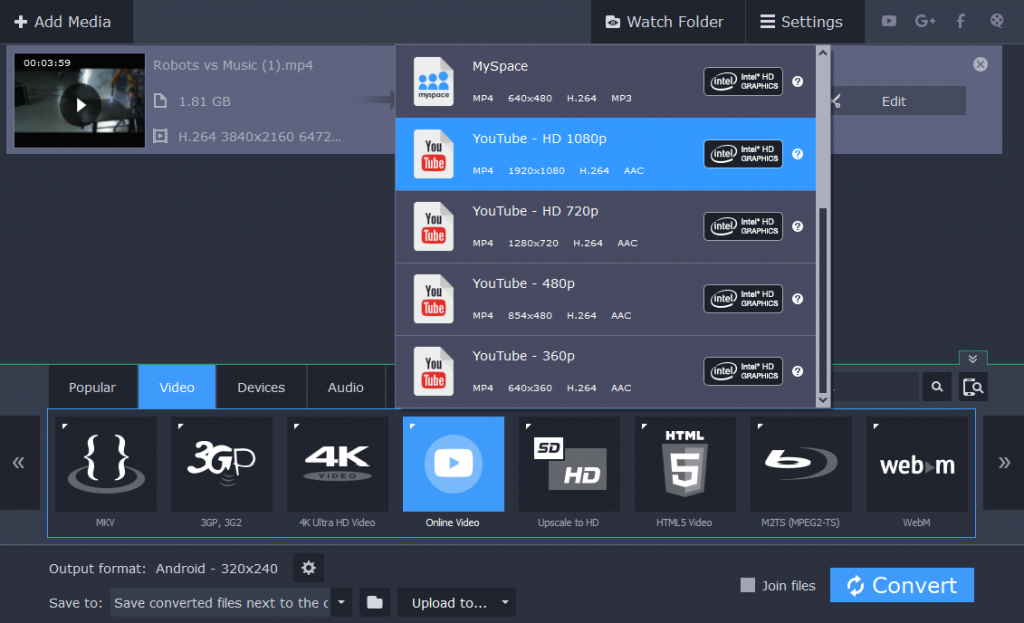Choose YouTube - HD 1080p preset

pyautogui.click(x=605, y=154)
